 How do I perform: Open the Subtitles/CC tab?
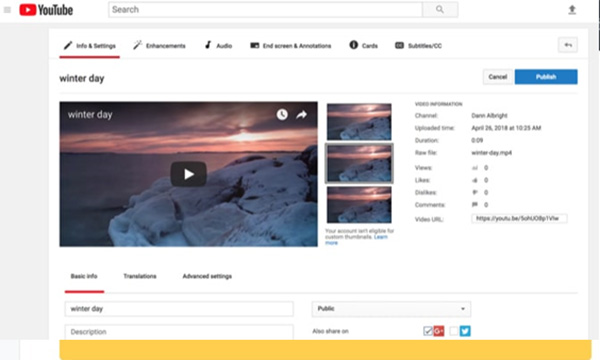tap(419, 46)
